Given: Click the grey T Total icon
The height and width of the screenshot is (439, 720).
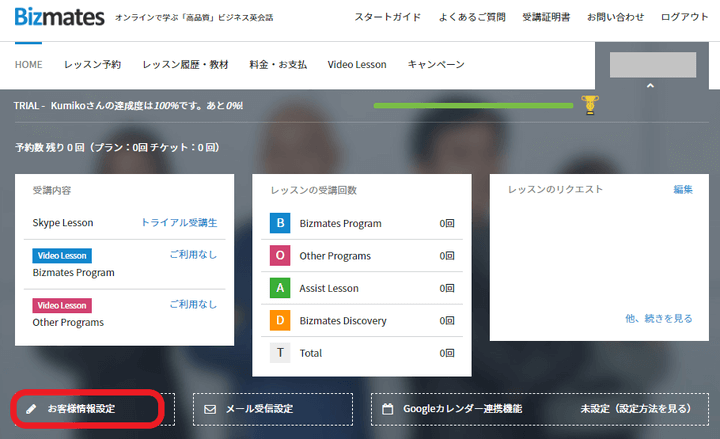Looking at the screenshot, I should (280, 353).
